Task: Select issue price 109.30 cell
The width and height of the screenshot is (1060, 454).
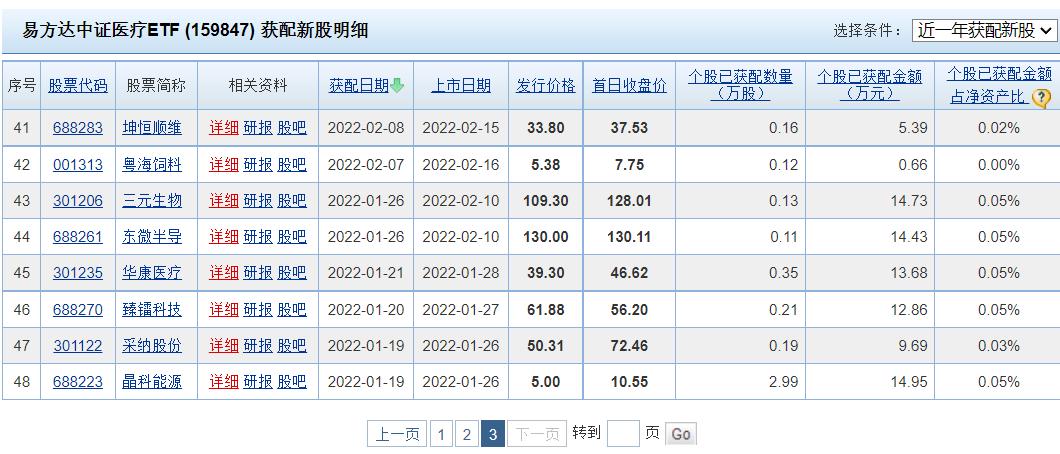Action: tap(546, 201)
